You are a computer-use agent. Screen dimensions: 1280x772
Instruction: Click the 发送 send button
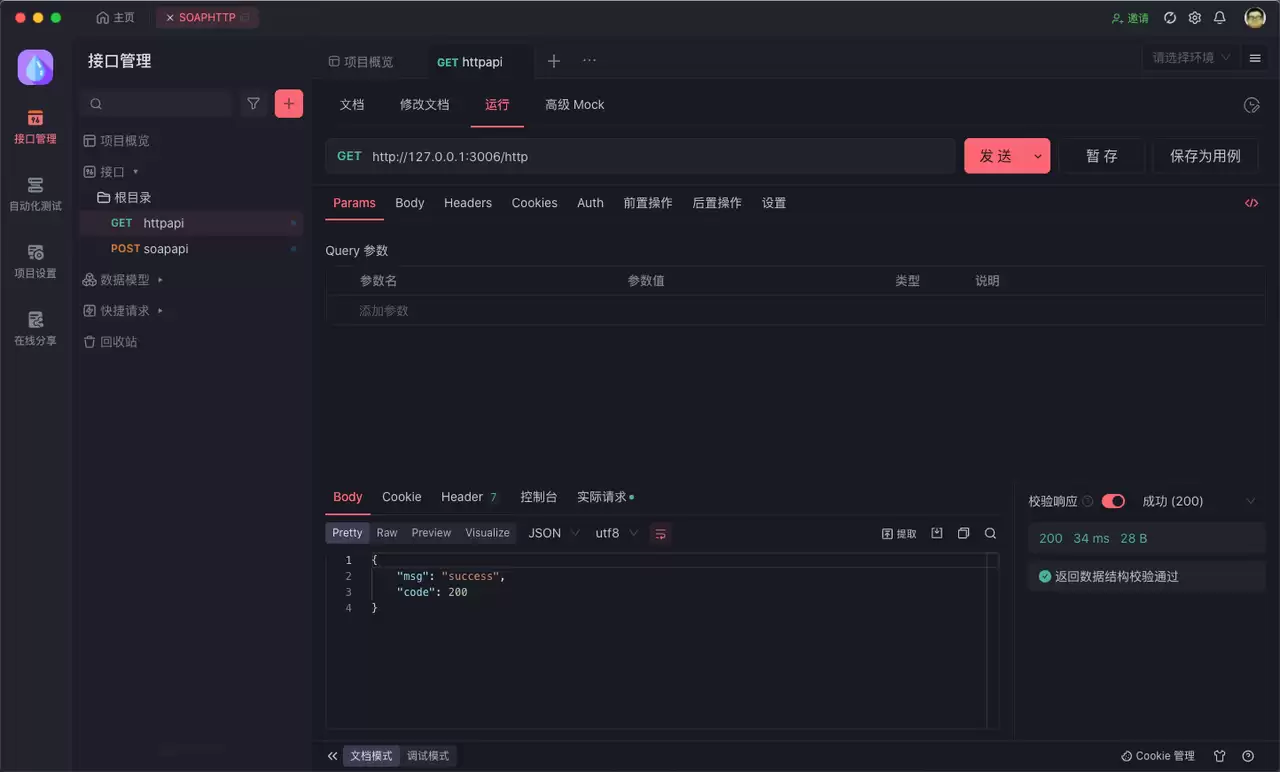click(995, 156)
